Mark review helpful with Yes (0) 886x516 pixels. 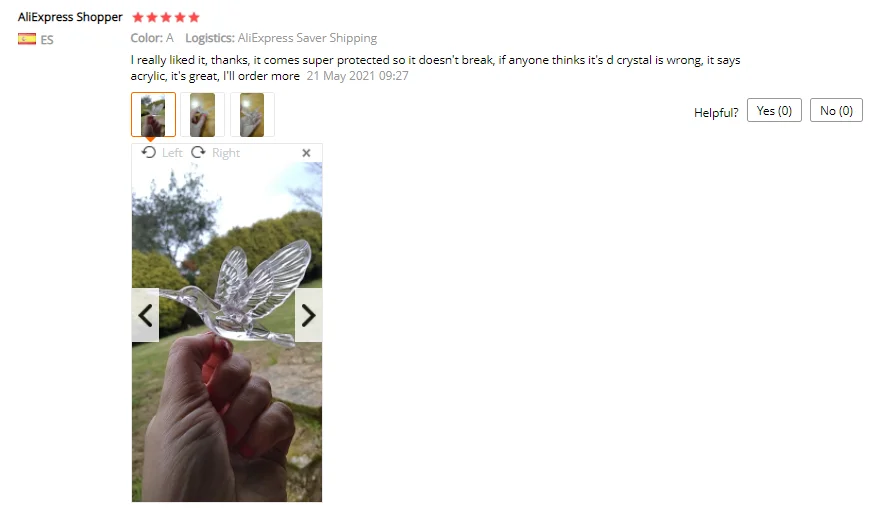[774, 110]
